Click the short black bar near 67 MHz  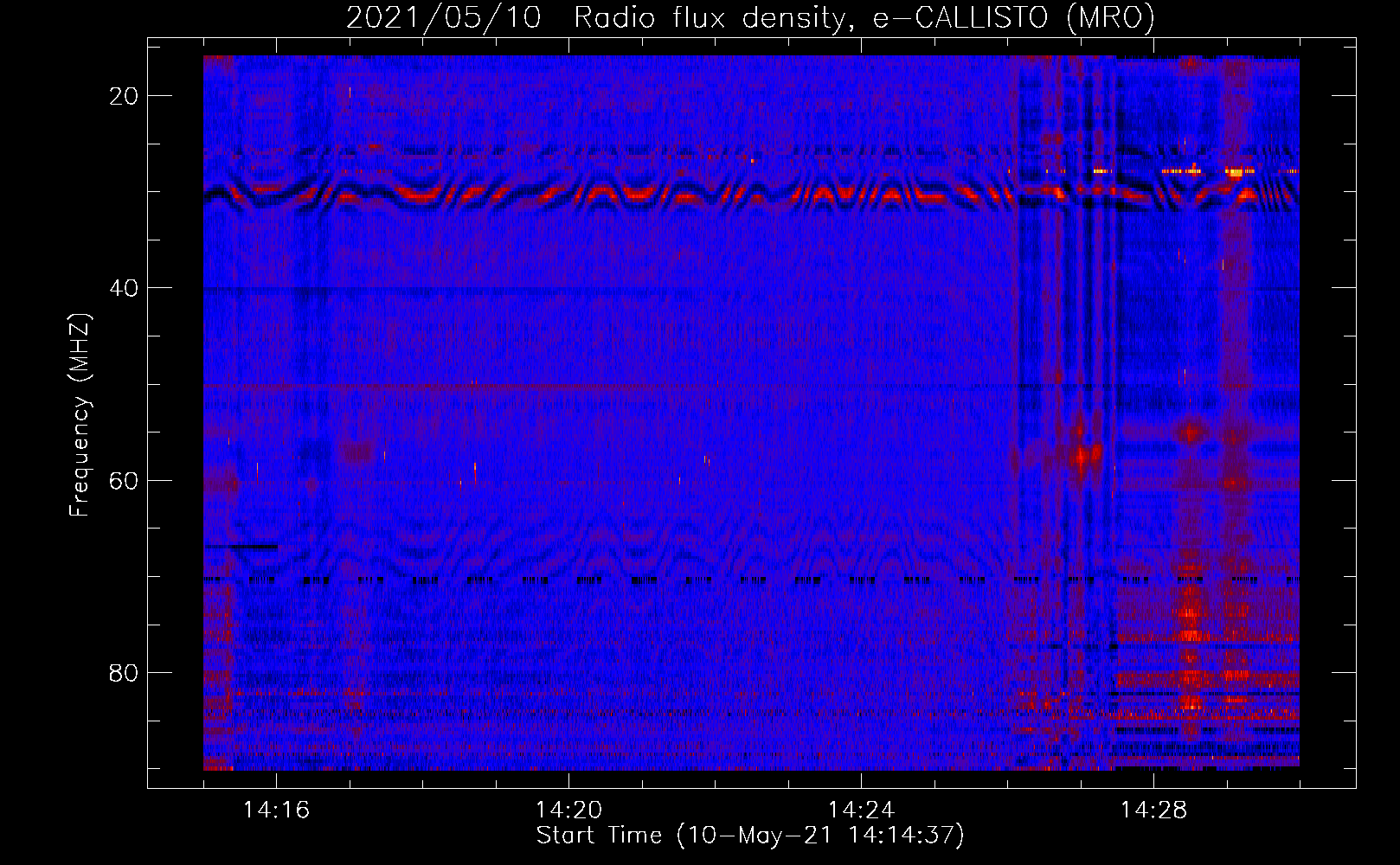coord(241,547)
